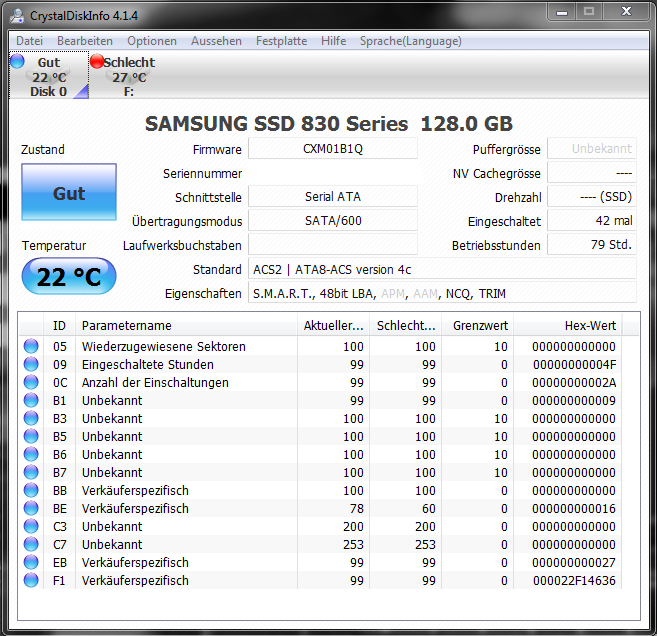This screenshot has width=657, height=636.
Task: Click the Eingeschaltet field 42 mal
Action: pyautogui.click(x=592, y=221)
